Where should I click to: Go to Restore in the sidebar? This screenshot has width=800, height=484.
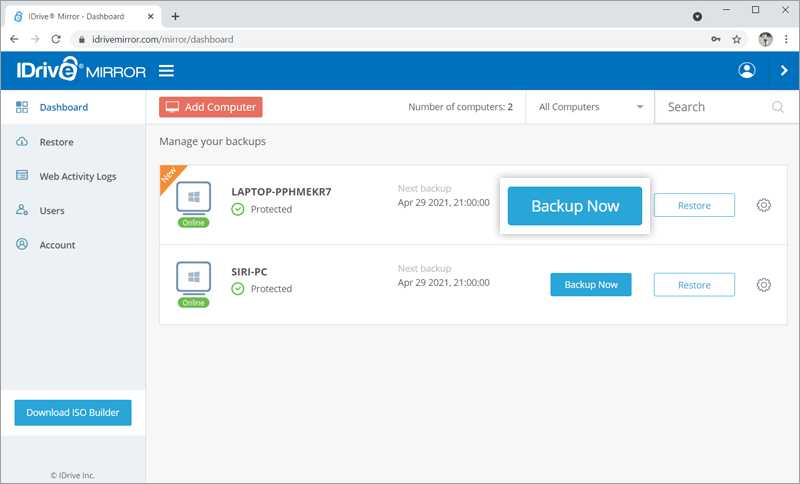pyautogui.click(x=73, y=142)
